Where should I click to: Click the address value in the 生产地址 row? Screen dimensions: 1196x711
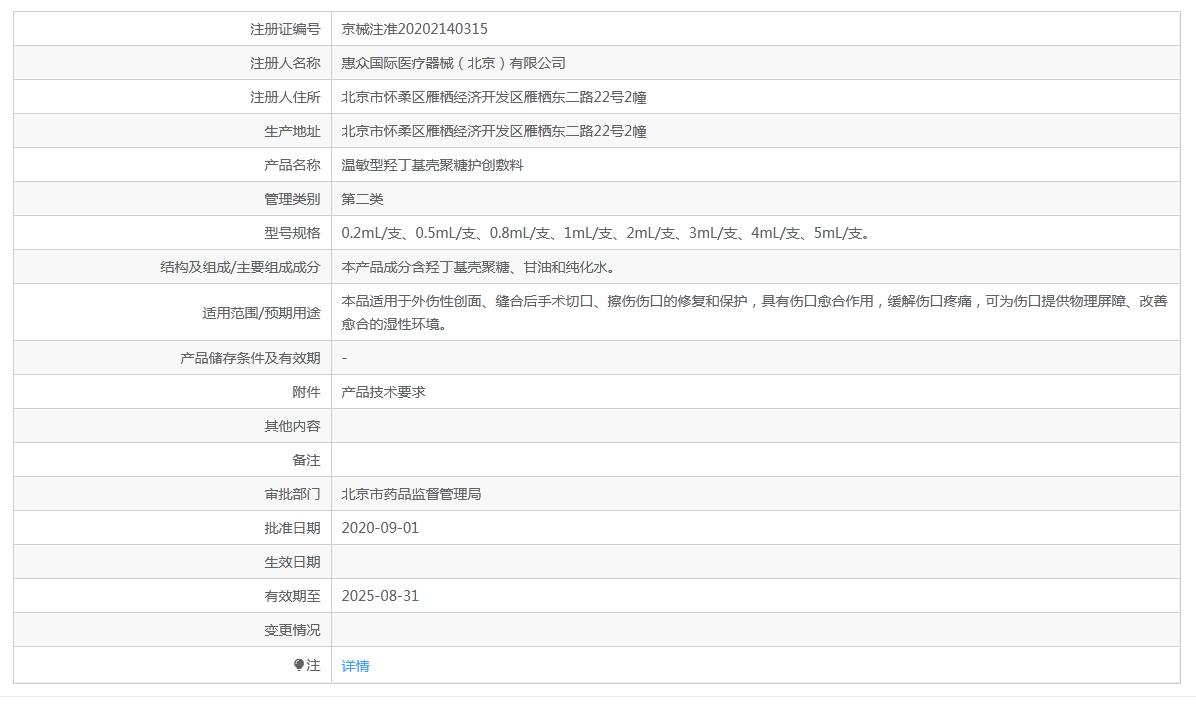(x=494, y=131)
